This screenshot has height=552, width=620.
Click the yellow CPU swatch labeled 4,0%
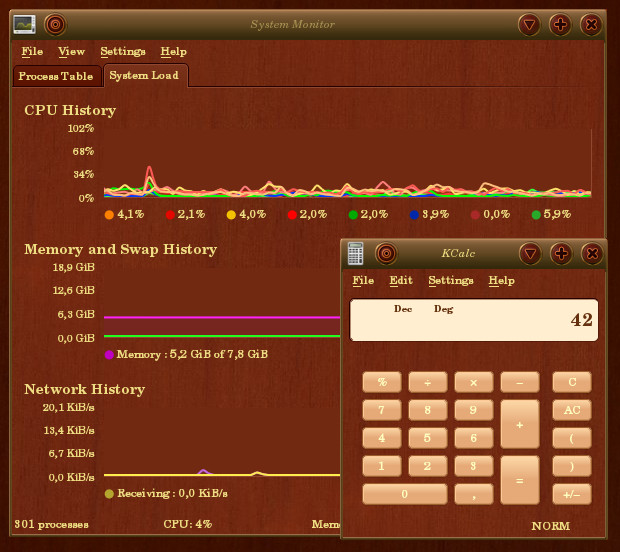(231, 215)
